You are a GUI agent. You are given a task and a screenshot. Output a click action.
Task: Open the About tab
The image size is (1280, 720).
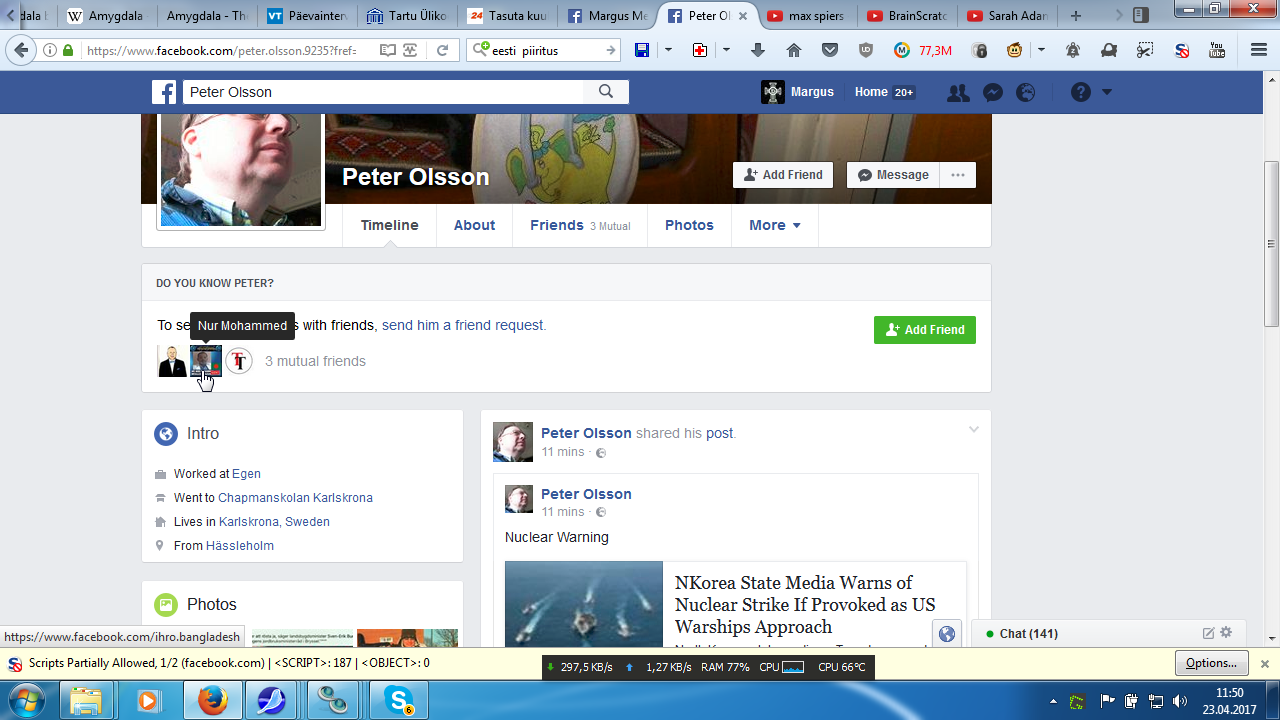[x=474, y=225]
